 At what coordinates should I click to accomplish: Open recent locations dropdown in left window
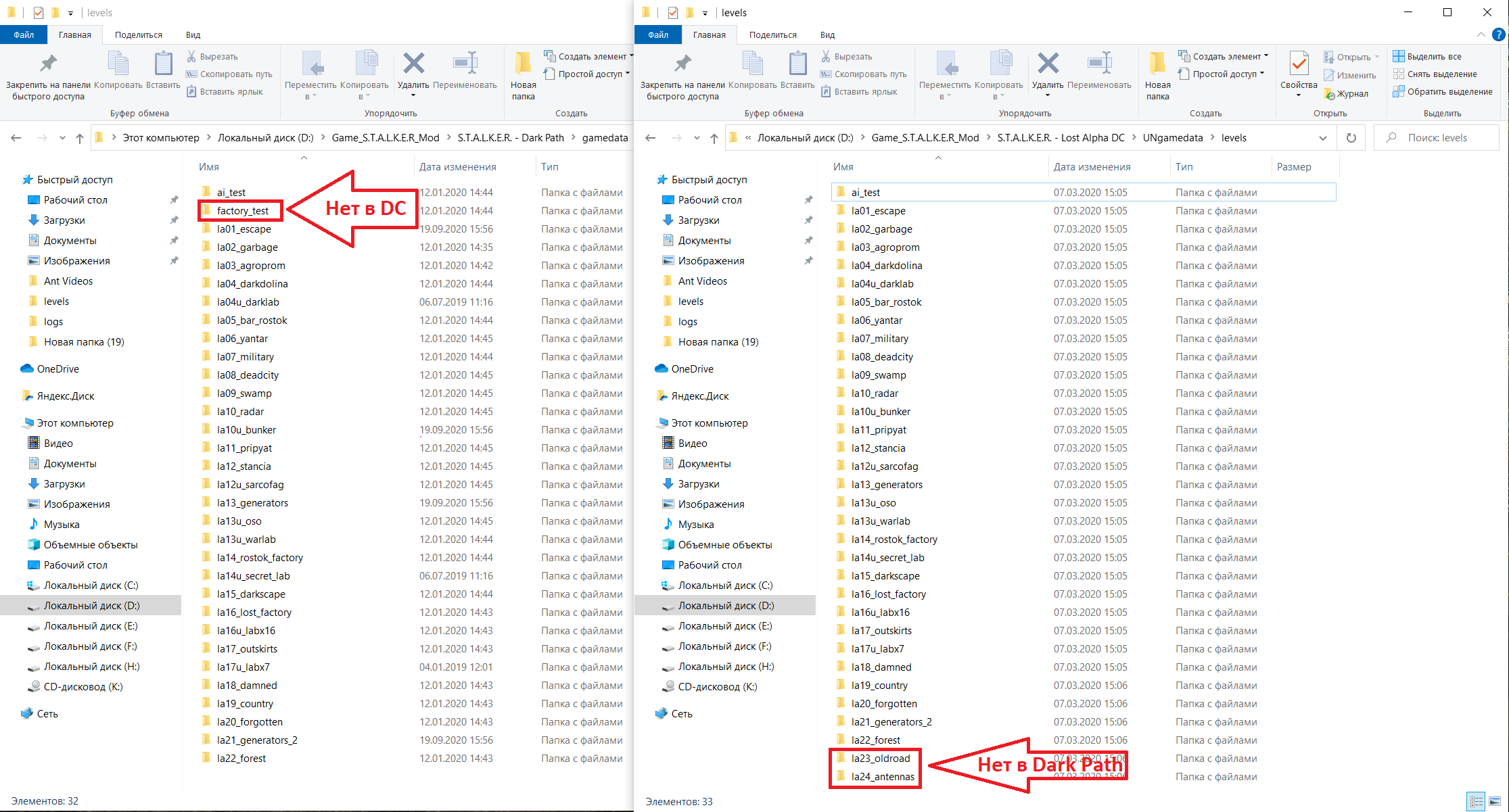62,138
